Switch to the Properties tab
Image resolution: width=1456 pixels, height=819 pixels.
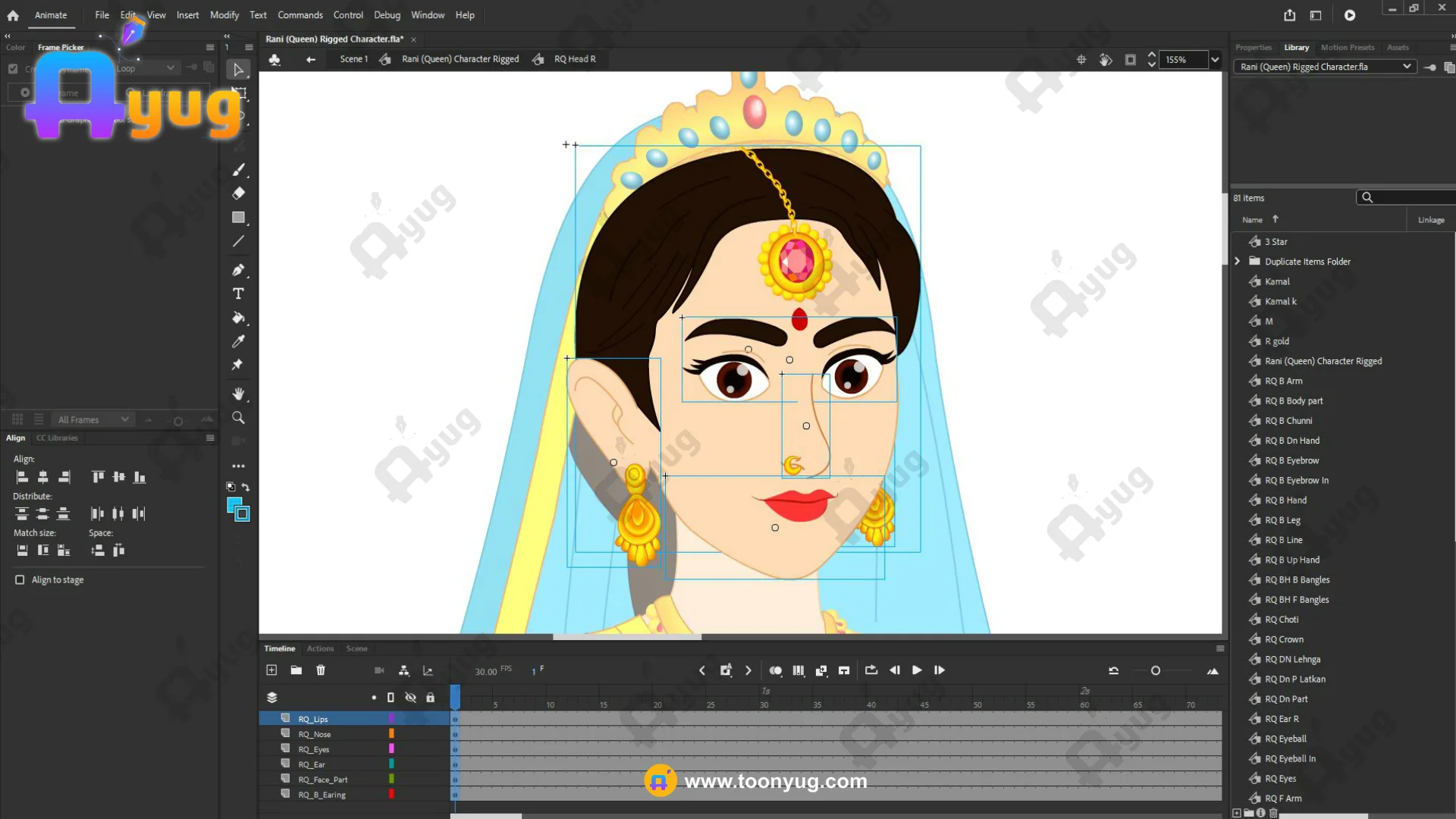[1253, 47]
